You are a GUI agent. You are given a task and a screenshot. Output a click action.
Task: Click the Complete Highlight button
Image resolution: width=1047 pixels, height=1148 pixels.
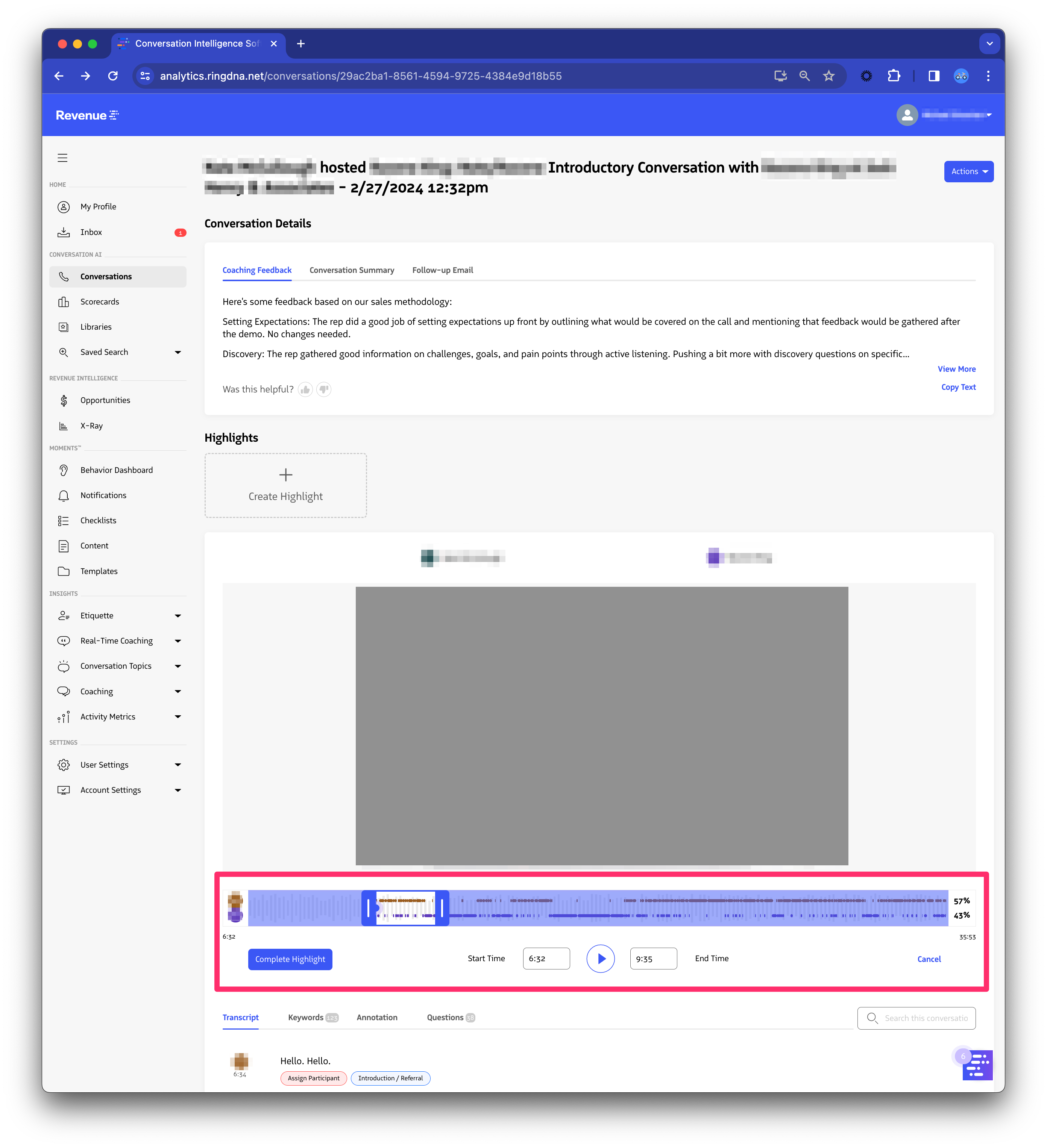pyautogui.click(x=290, y=959)
